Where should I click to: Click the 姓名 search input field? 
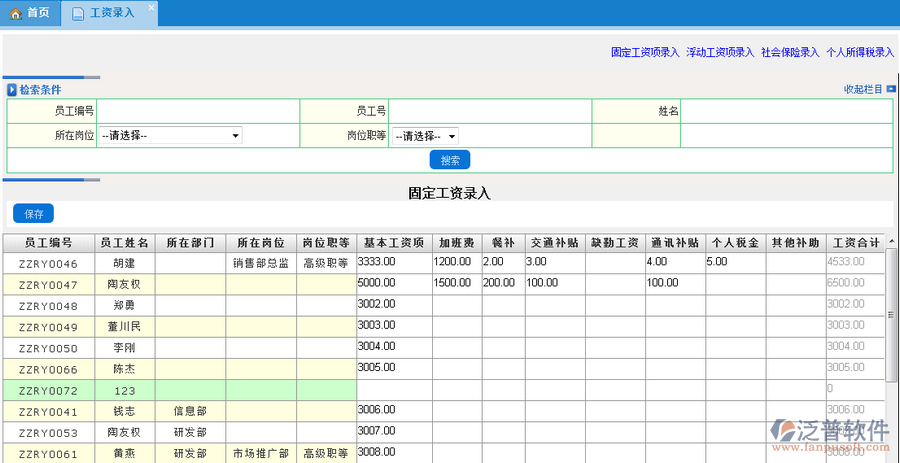click(786, 111)
